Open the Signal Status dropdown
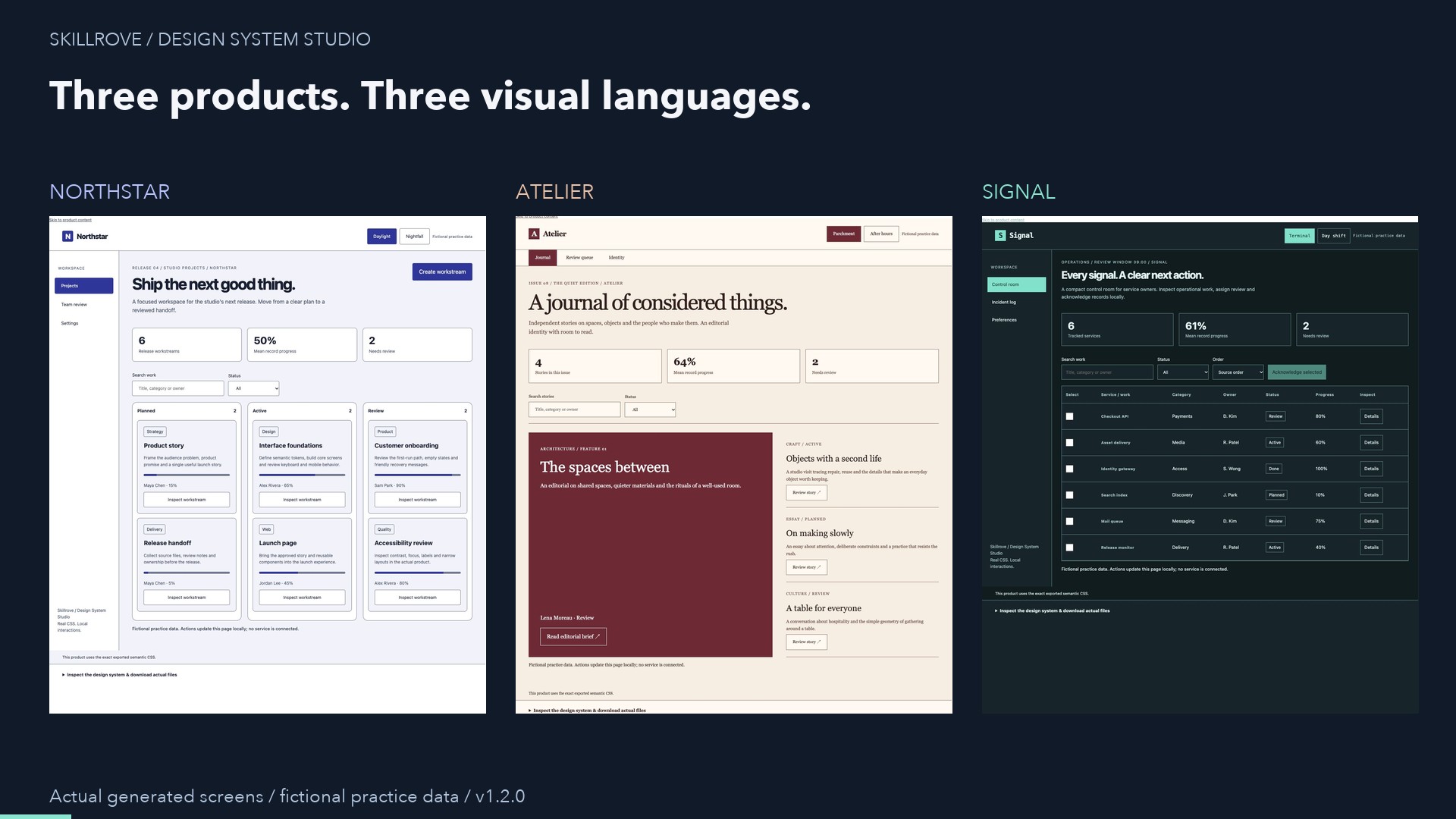 (x=1183, y=372)
